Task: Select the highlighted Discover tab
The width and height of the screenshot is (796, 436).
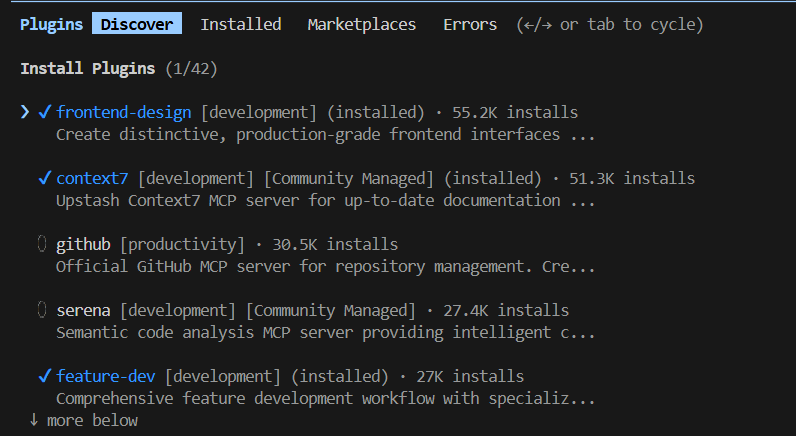Action: point(137,24)
